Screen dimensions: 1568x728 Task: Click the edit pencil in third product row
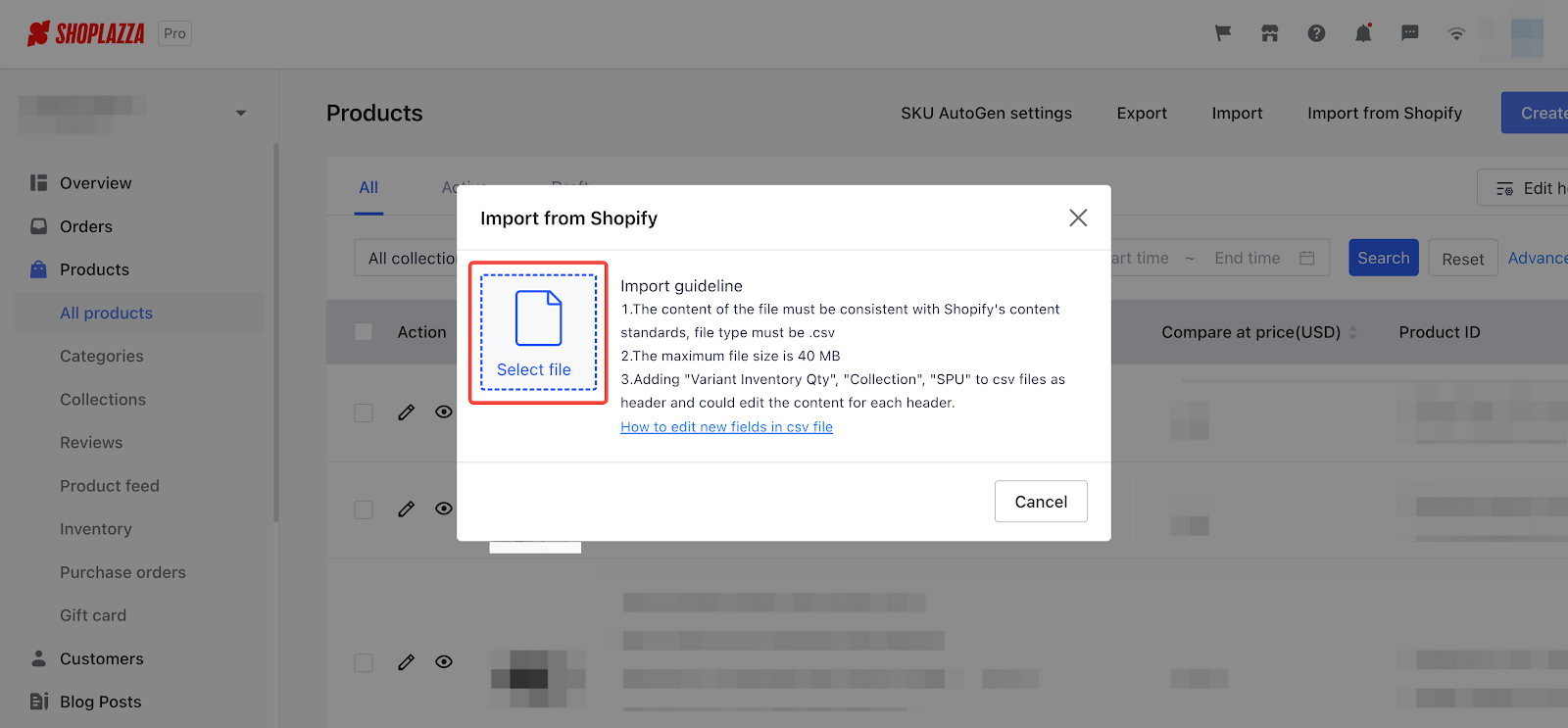(406, 662)
